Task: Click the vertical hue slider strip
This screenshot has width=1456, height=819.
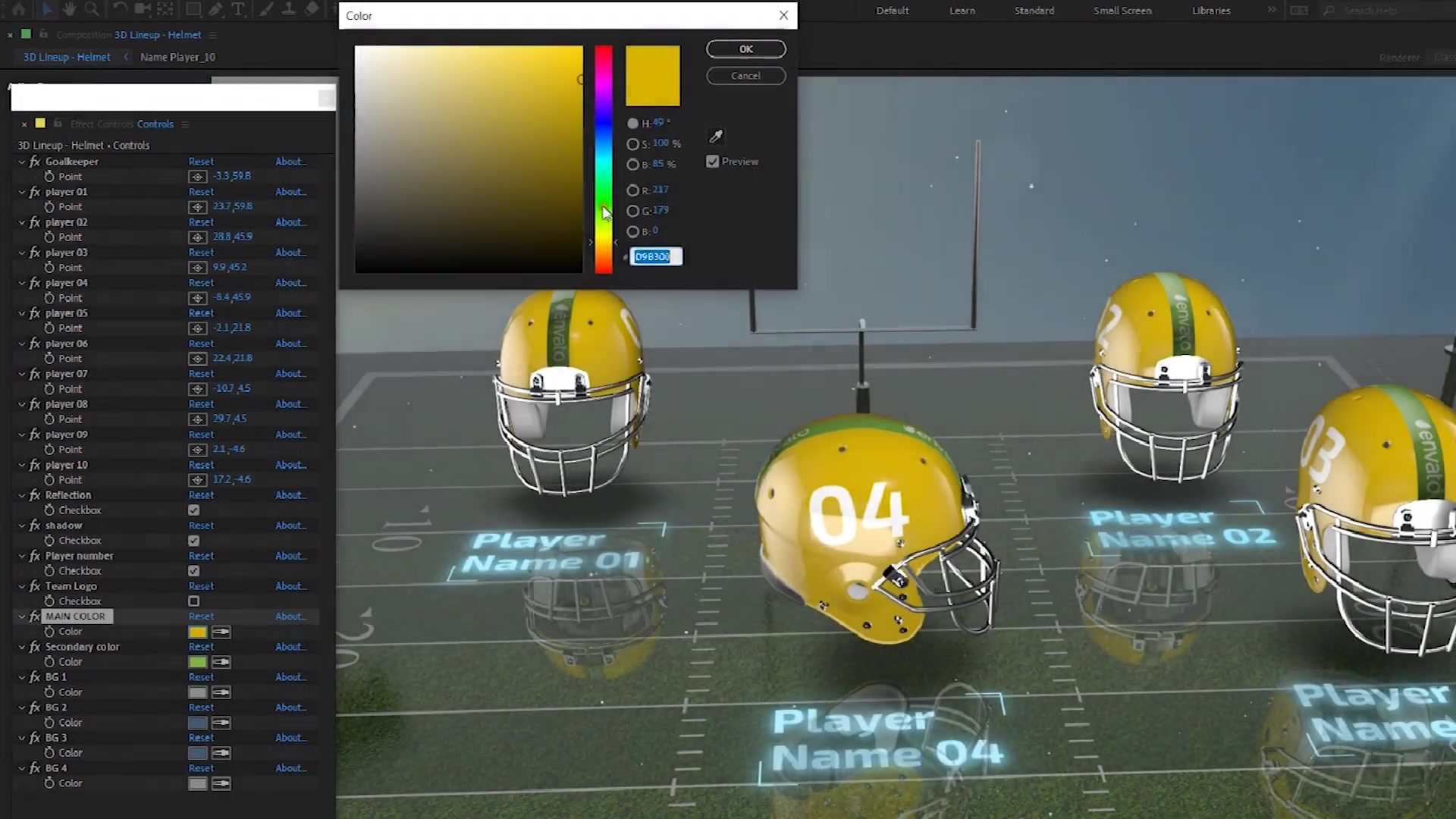Action: click(603, 159)
